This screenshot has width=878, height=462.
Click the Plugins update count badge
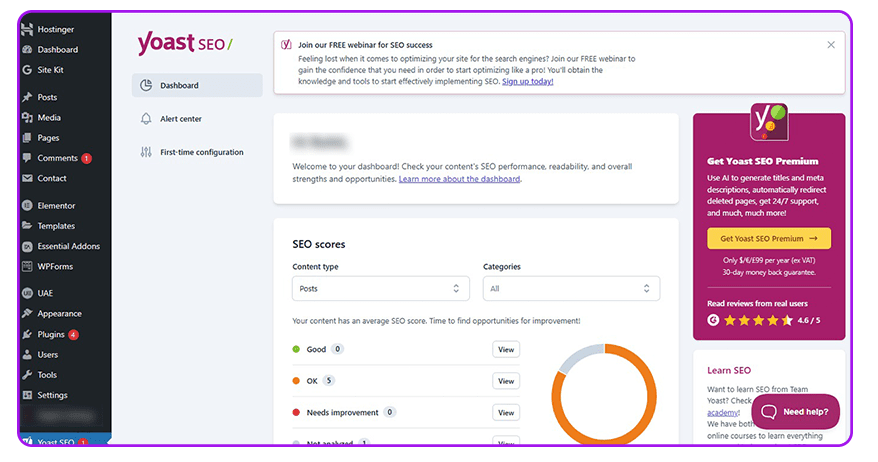[73, 335]
